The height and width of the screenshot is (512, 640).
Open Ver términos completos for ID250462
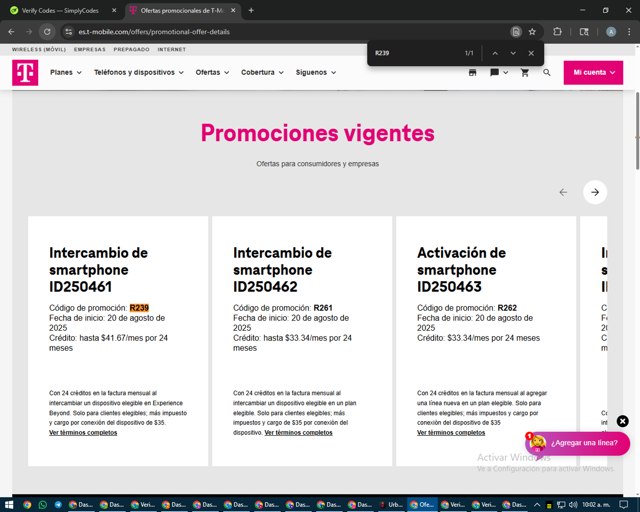click(298, 433)
